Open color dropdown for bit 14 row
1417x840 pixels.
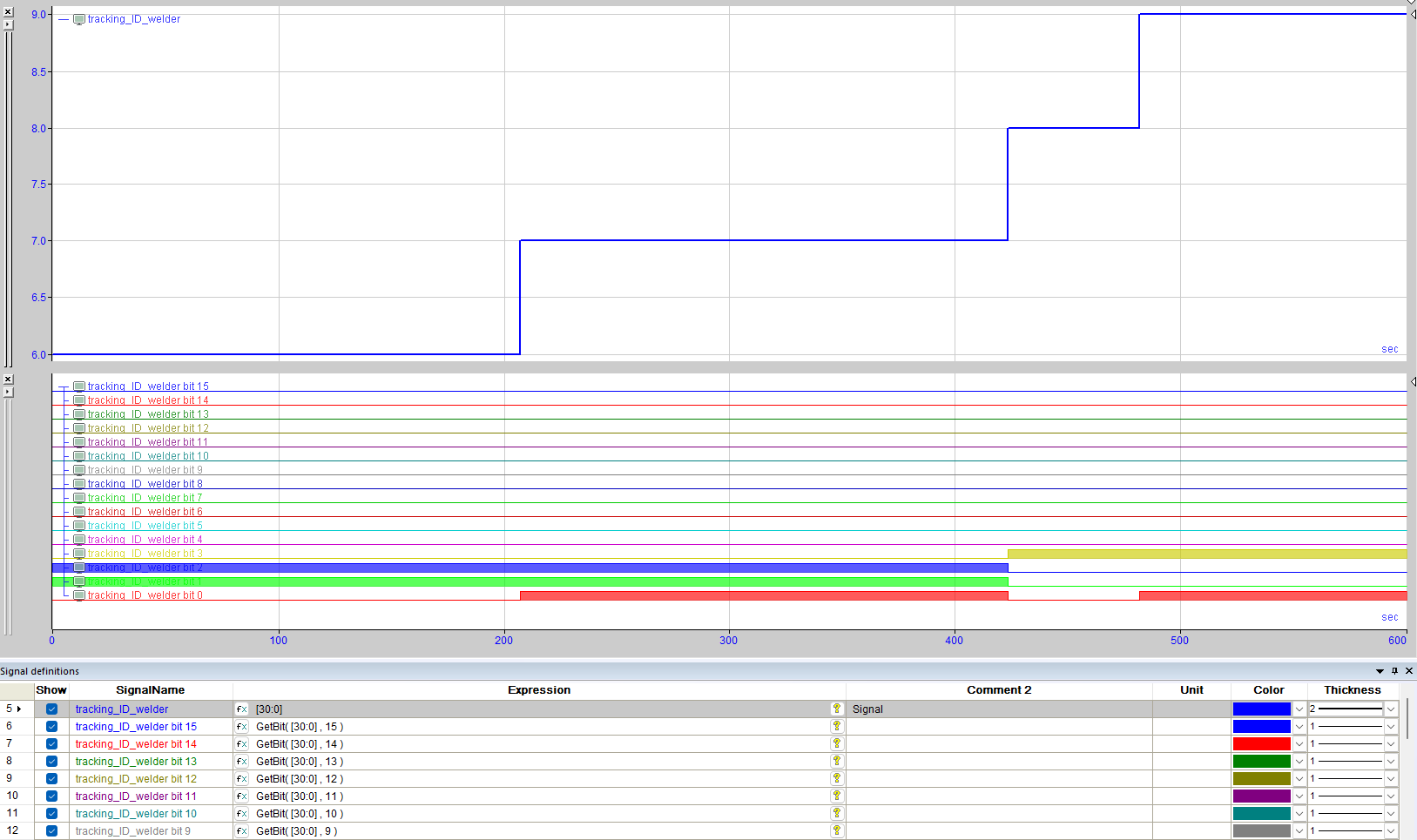1299,744
